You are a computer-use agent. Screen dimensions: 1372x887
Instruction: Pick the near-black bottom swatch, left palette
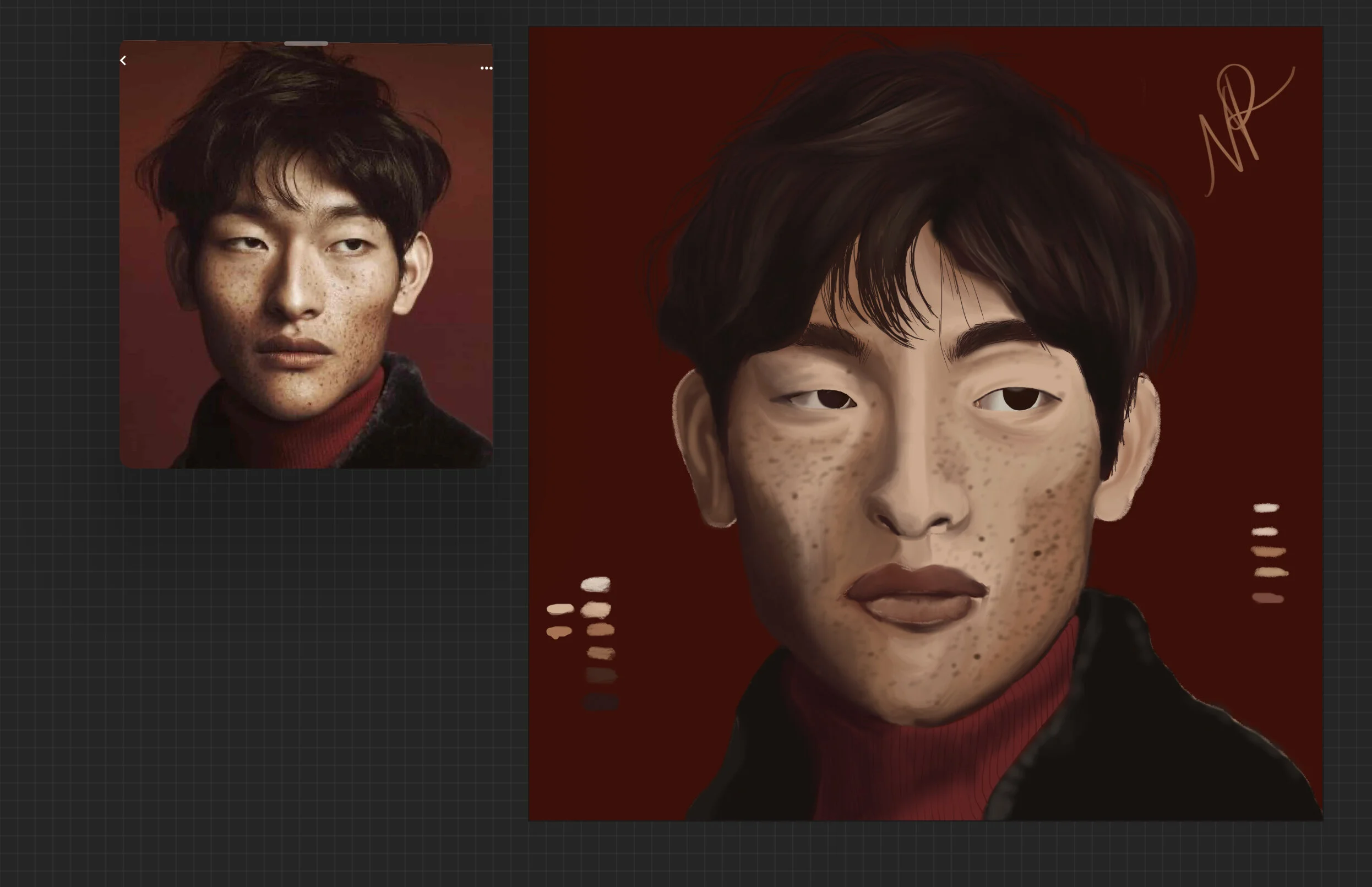tap(601, 702)
